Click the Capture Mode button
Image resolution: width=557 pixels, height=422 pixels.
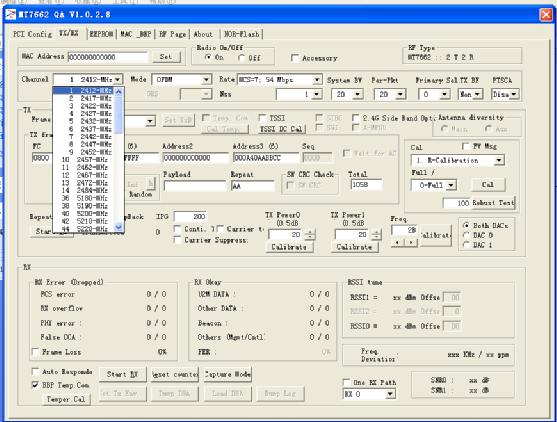pyautogui.click(x=228, y=374)
